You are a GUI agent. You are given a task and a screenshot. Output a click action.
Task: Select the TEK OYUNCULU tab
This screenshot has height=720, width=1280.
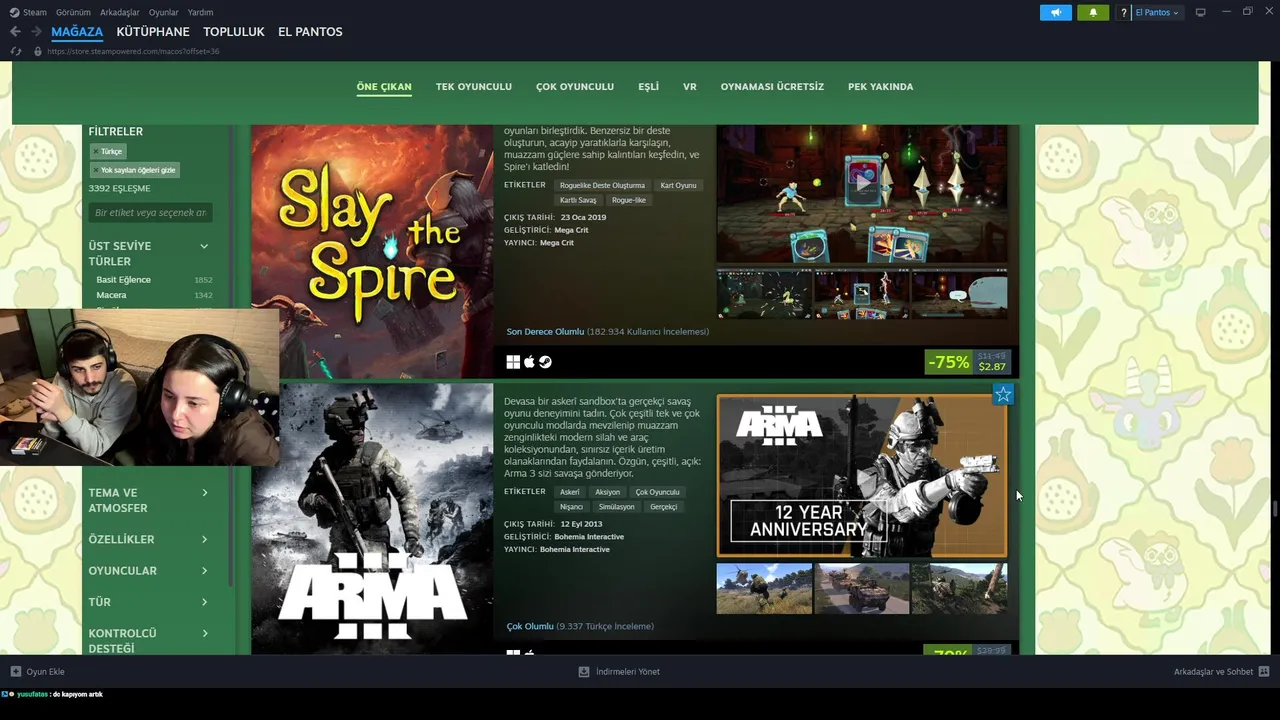tap(474, 87)
